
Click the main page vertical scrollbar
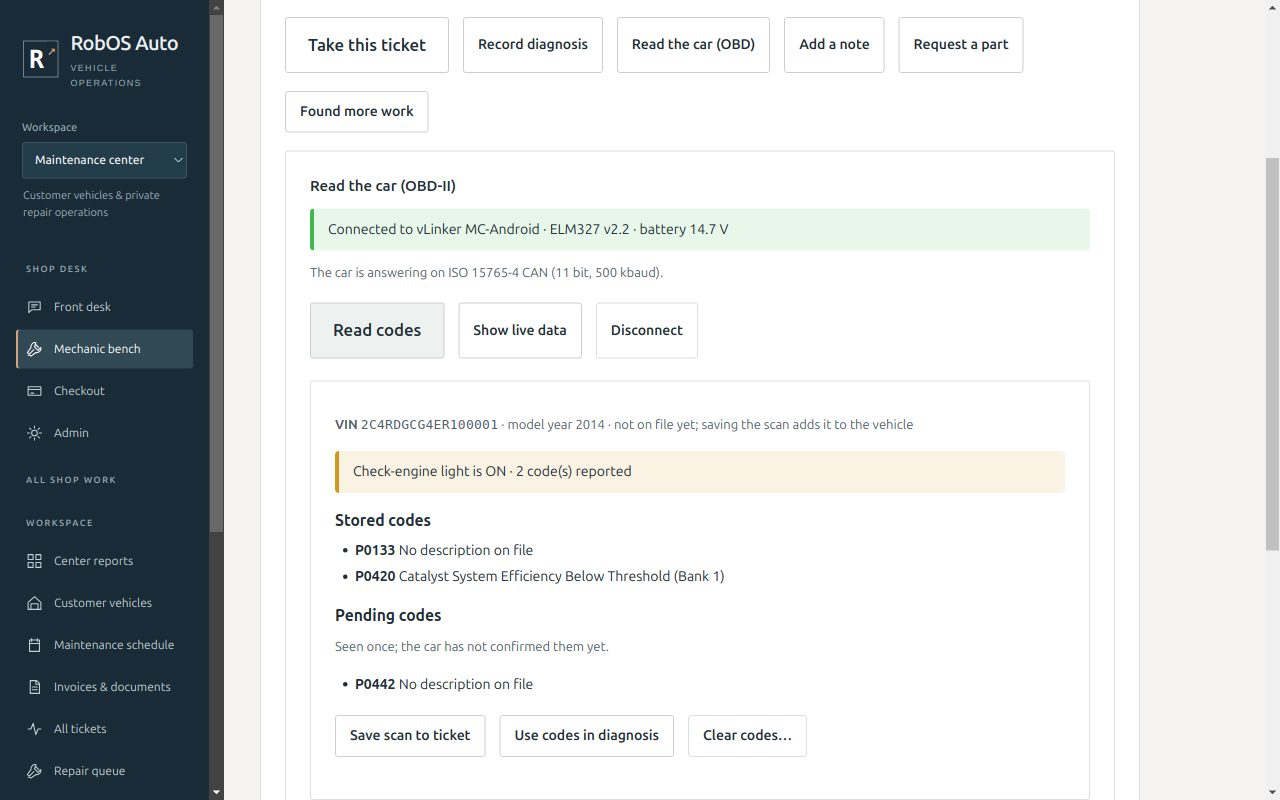pyautogui.click(x=1272, y=354)
